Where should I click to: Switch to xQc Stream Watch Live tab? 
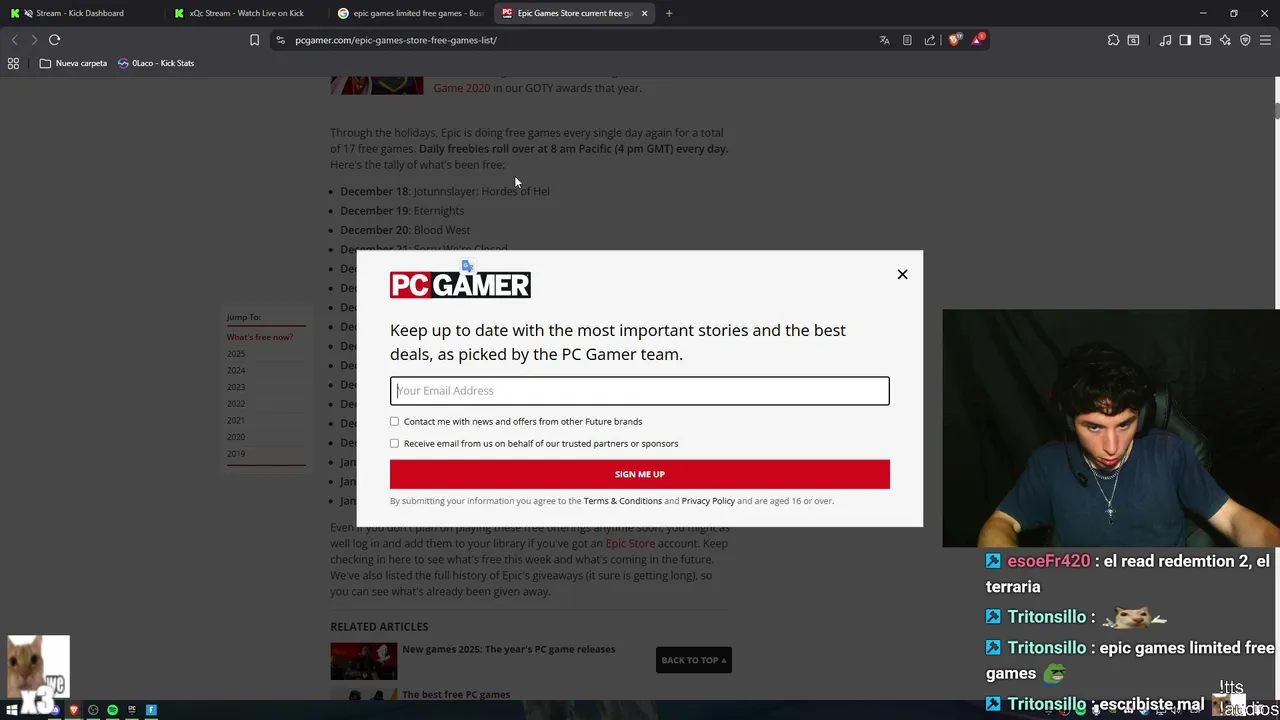tap(245, 13)
